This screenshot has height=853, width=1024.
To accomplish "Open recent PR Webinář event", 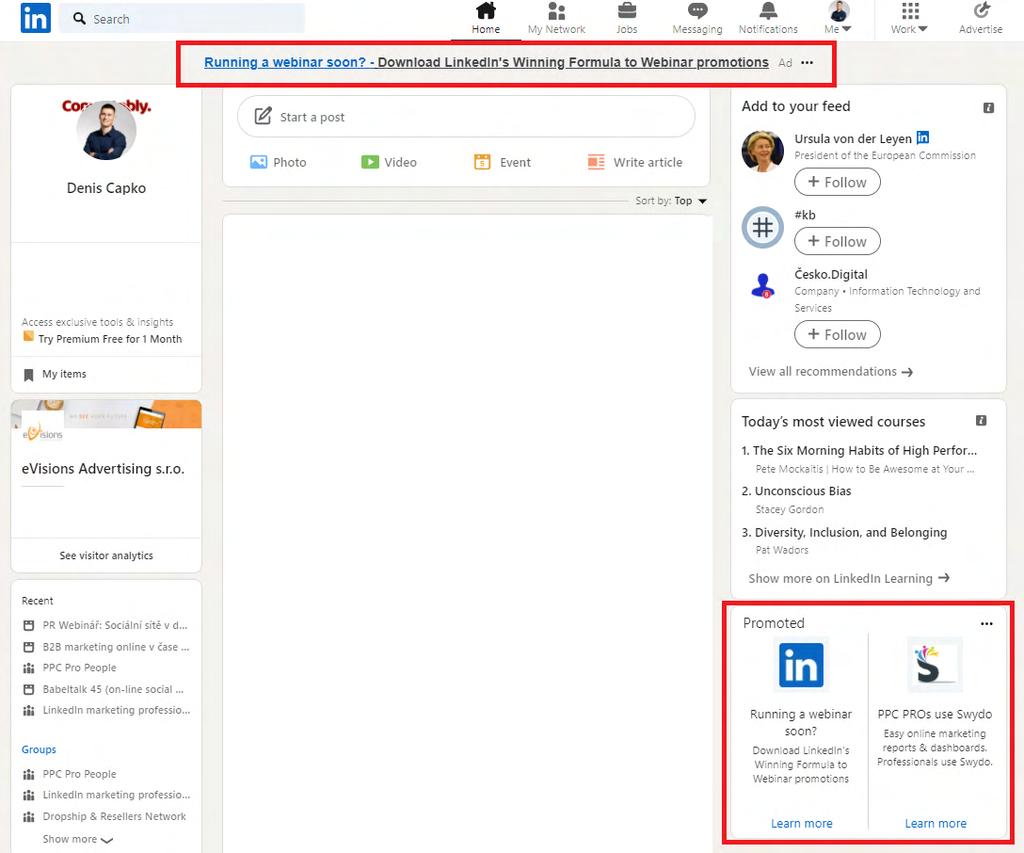I will (x=115, y=625).
